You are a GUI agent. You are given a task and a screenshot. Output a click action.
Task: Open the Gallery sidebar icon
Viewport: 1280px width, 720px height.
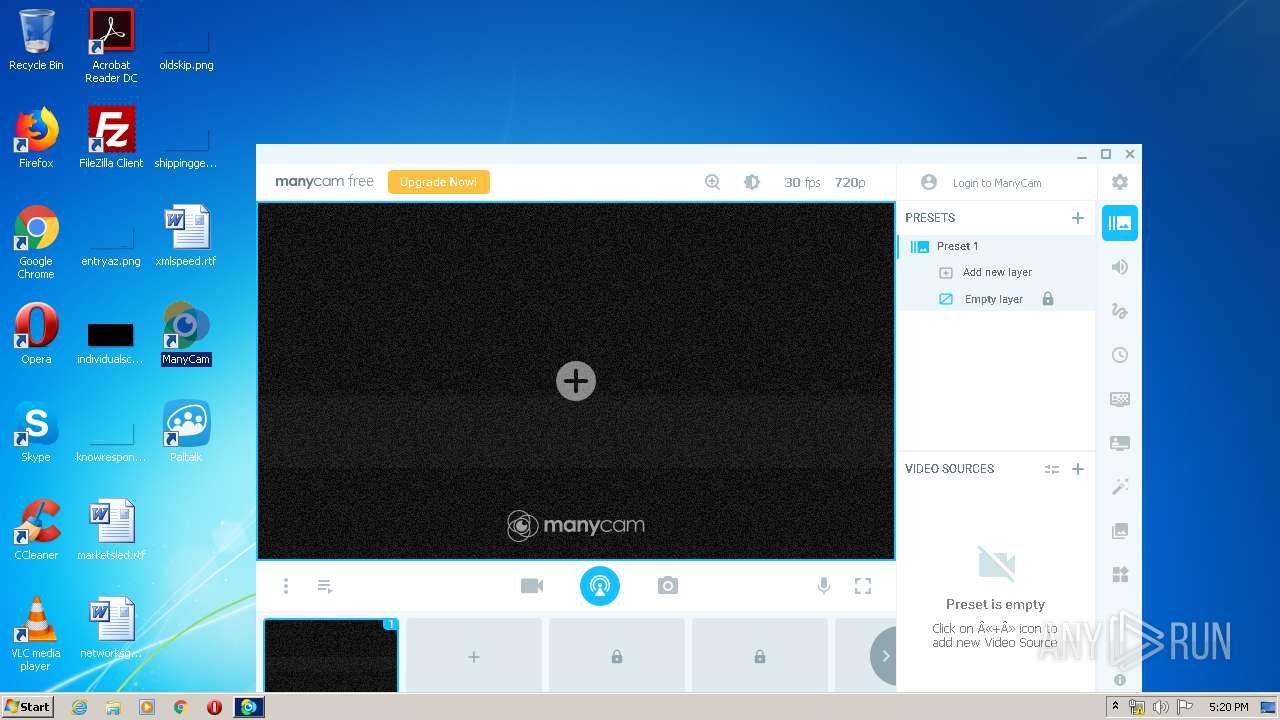[1120, 531]
